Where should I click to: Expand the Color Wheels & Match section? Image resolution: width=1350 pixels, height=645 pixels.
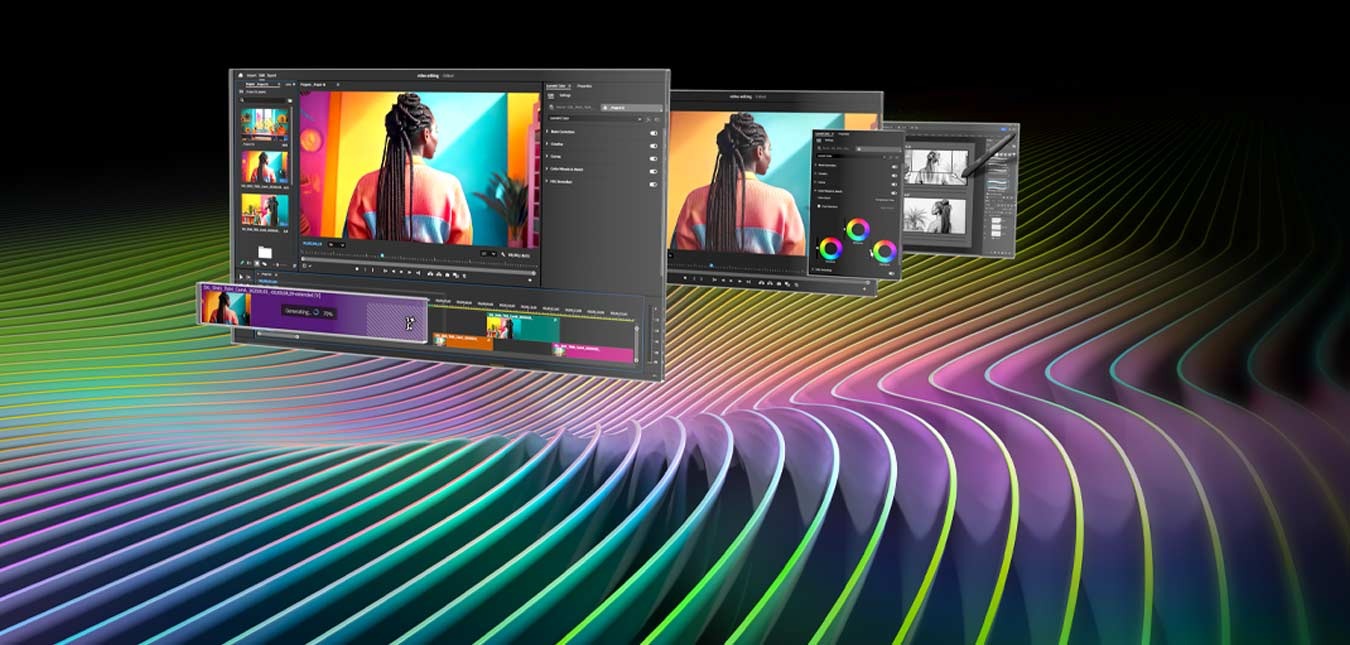pyautogui.click(x=547, y=170)
